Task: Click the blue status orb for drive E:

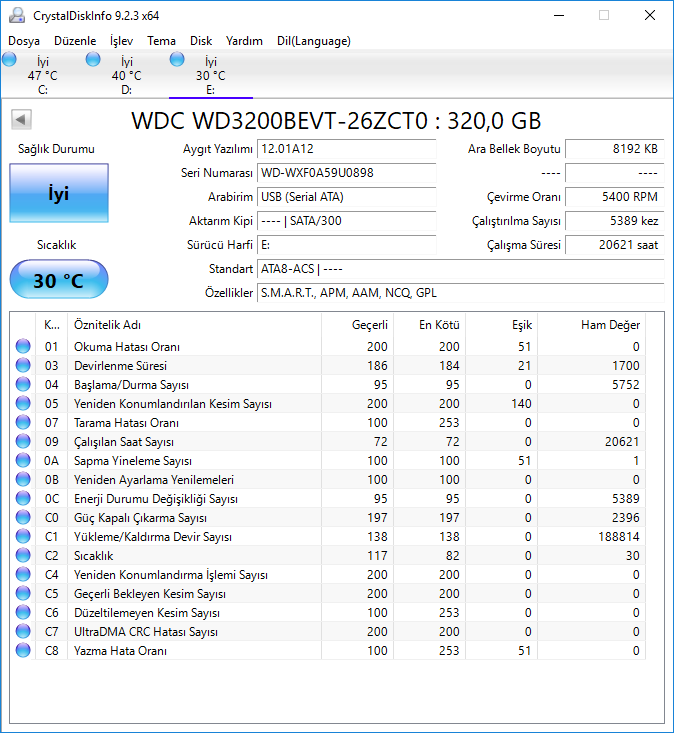Action: pos(177,59)
